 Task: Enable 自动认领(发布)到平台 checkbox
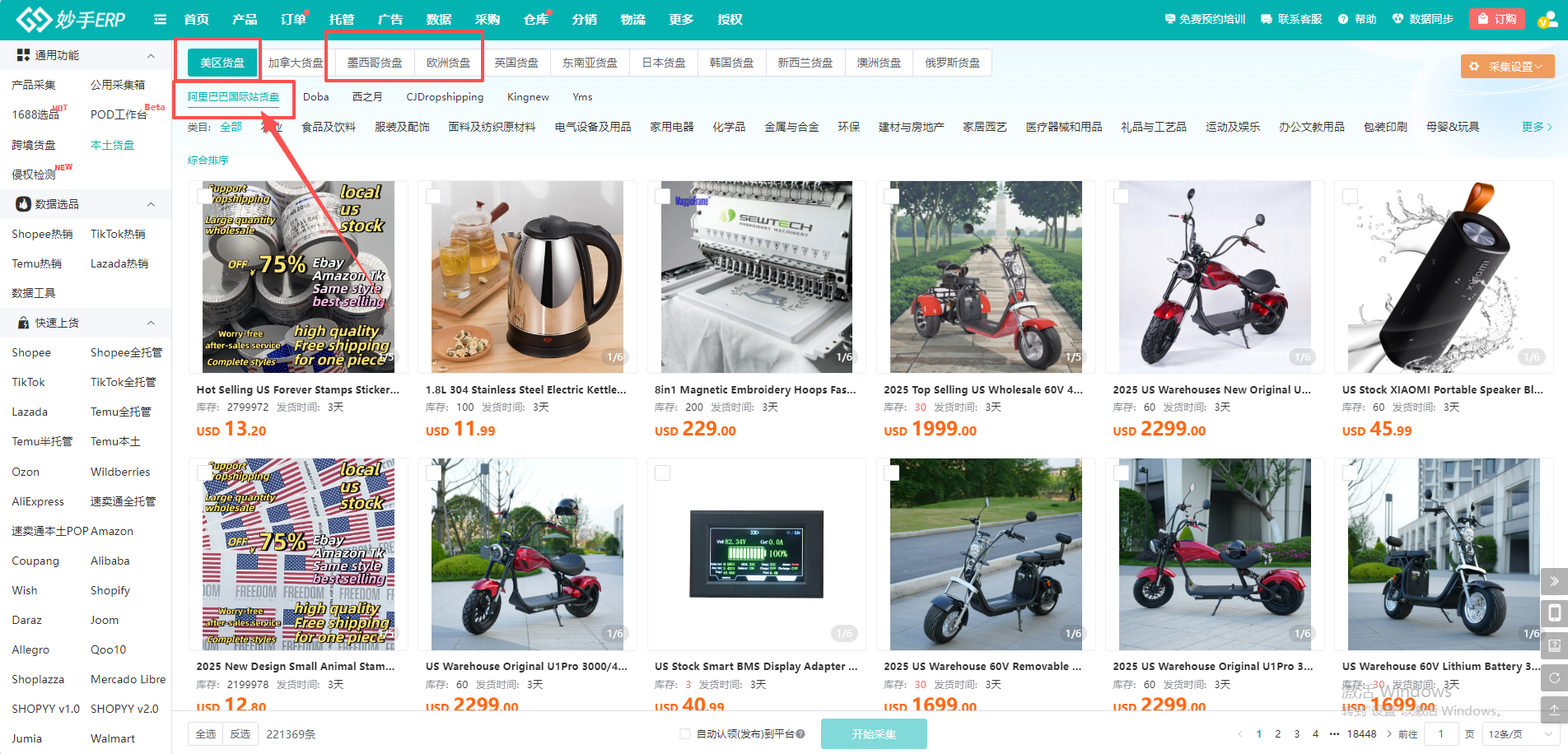(x=685, y=734)
